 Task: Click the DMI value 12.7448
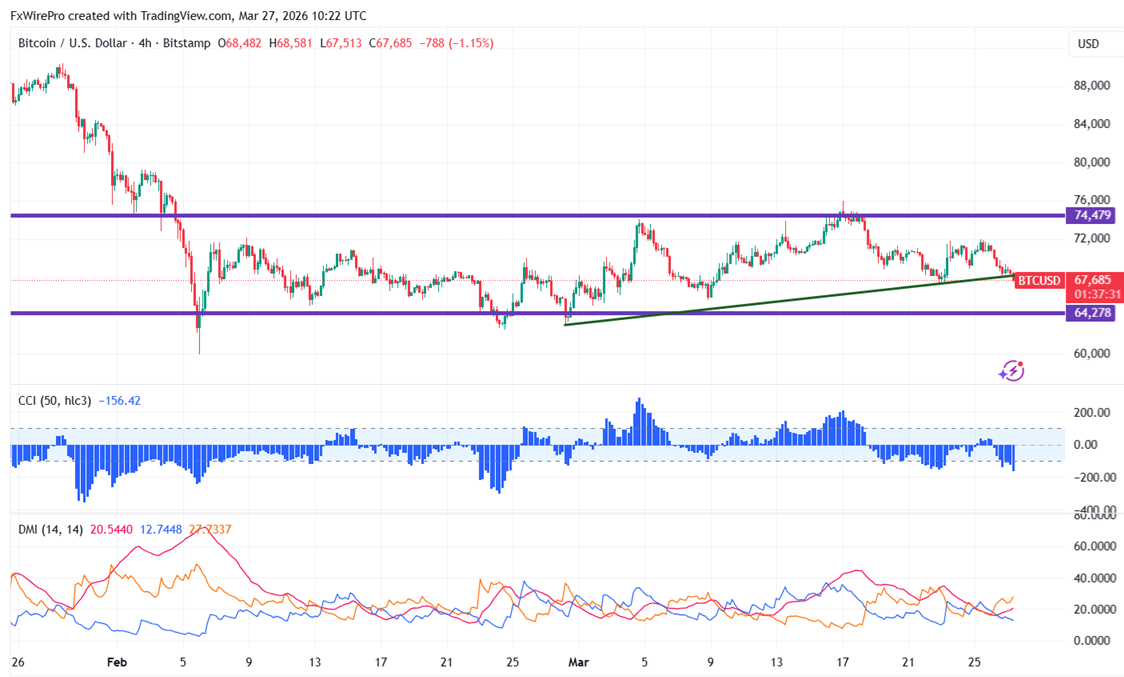(161, 529)
